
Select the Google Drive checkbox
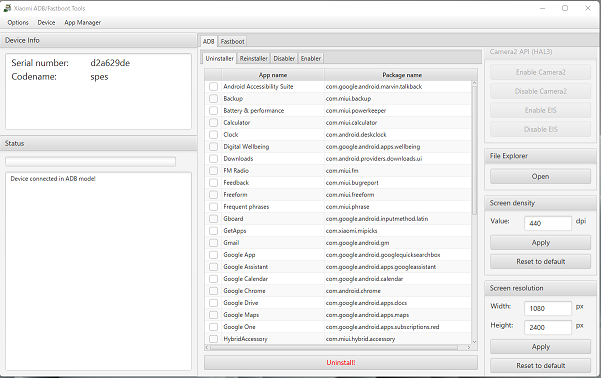pos(213,303)
